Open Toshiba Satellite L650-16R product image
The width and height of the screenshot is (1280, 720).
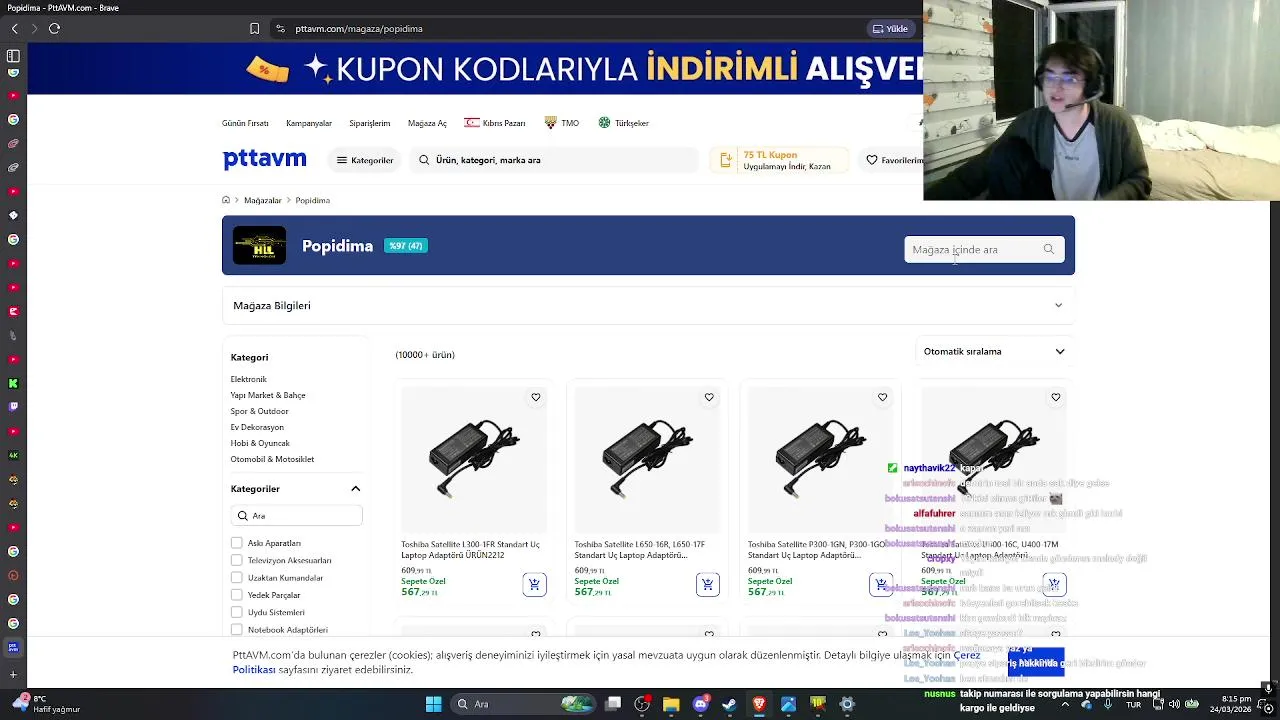tap(647, 459)
